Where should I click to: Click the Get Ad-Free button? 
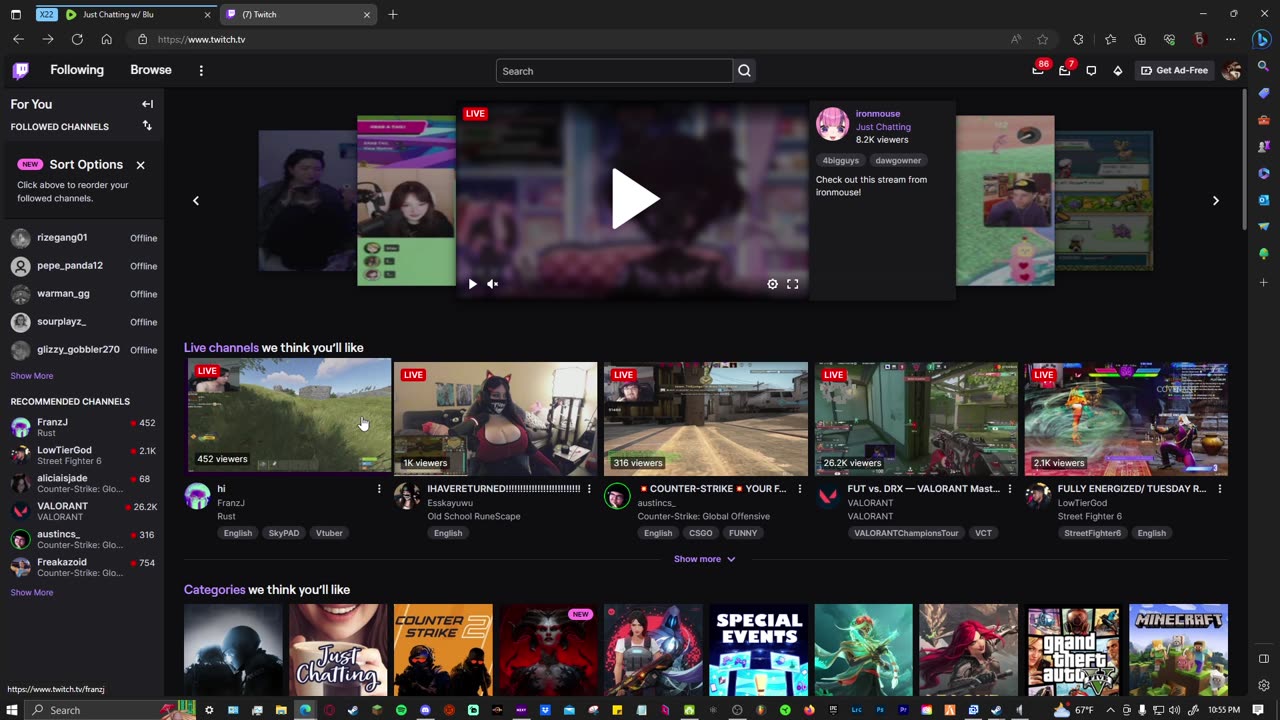tap(1174, 71)
